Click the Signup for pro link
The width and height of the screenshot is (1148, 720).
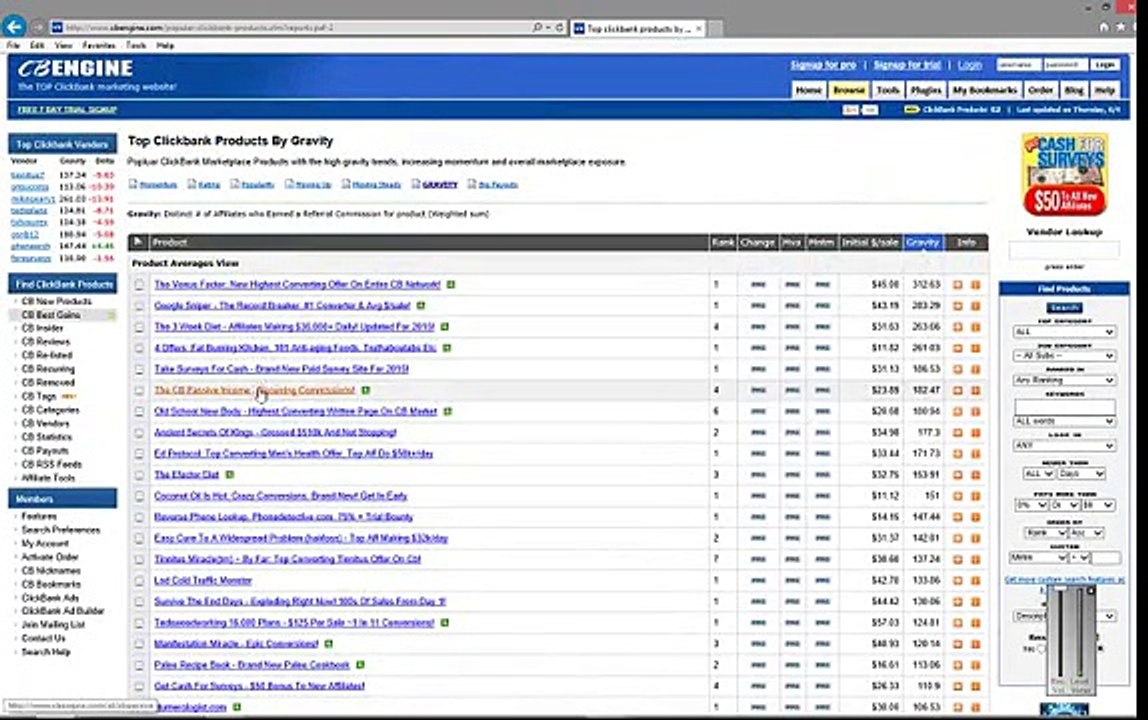coord(823,65)
